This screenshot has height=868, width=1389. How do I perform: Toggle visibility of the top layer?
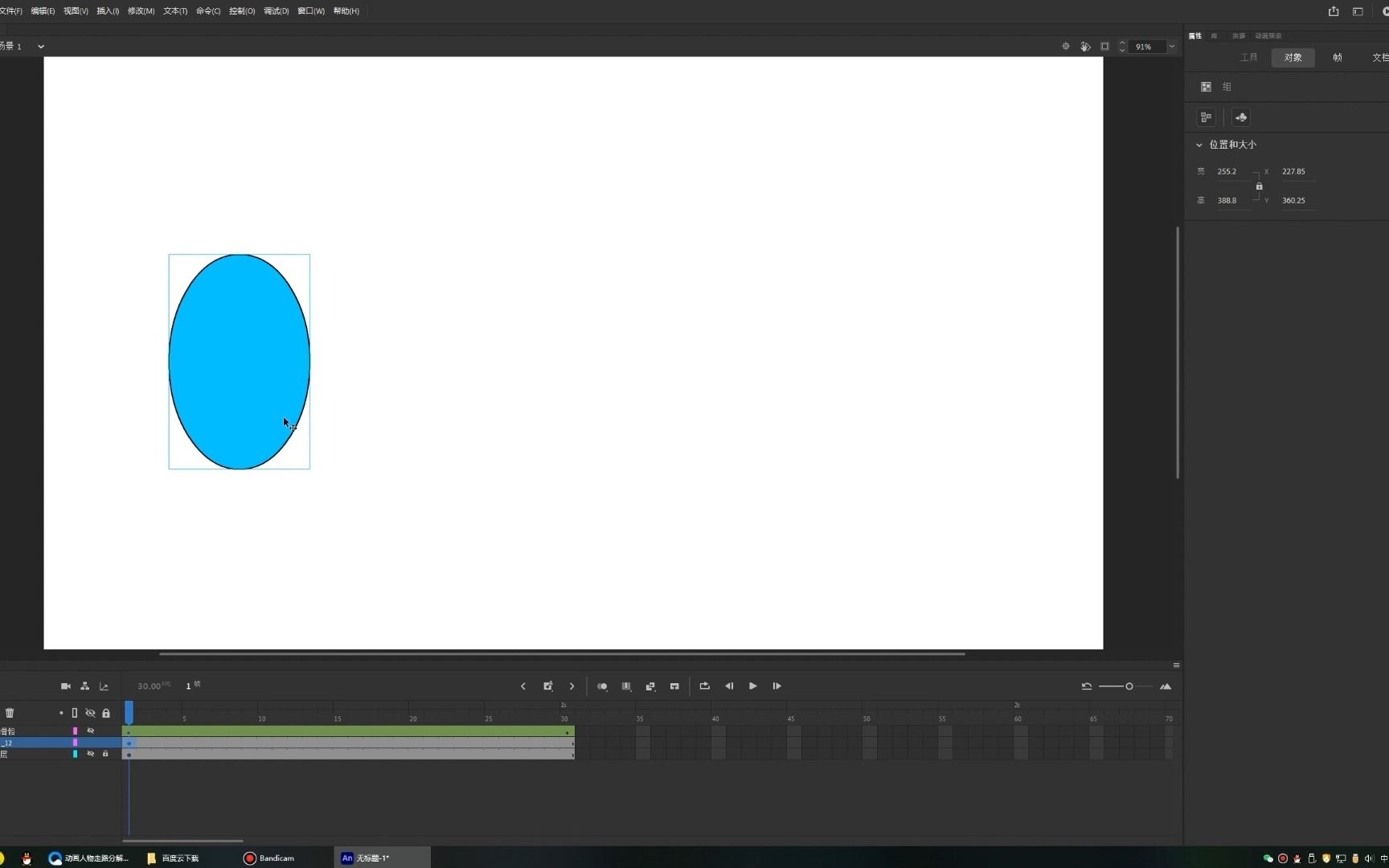[90, 731]
